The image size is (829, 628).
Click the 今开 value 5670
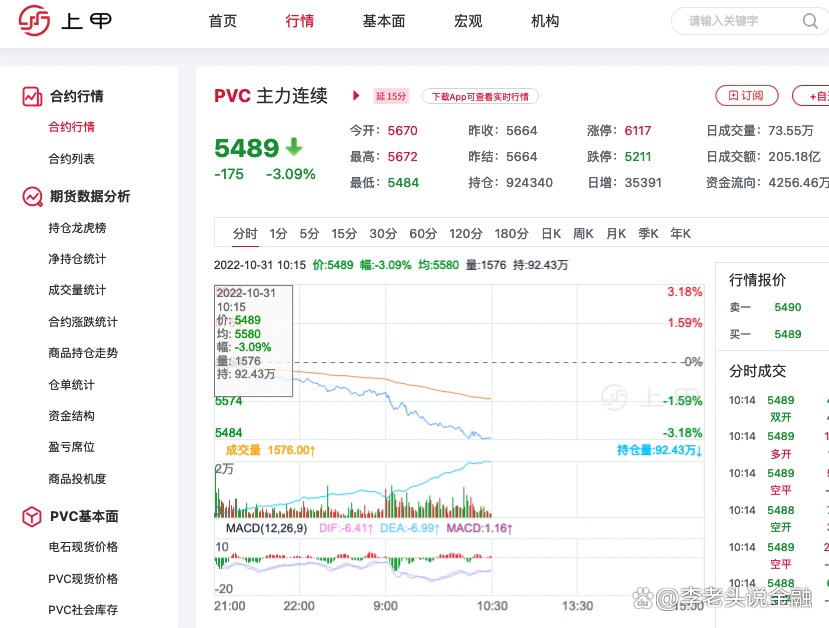coord(402,131)
